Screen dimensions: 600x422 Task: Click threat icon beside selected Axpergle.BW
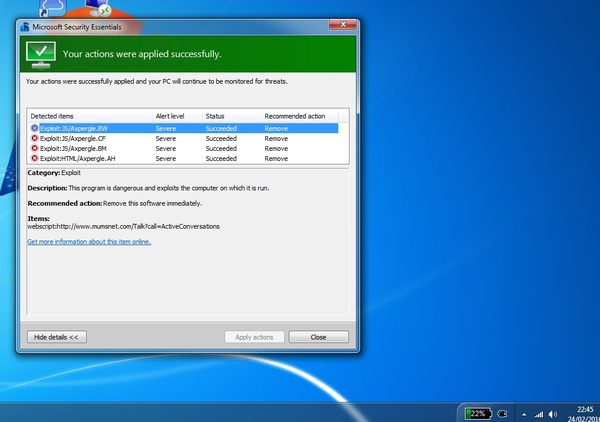pos(34,128)
